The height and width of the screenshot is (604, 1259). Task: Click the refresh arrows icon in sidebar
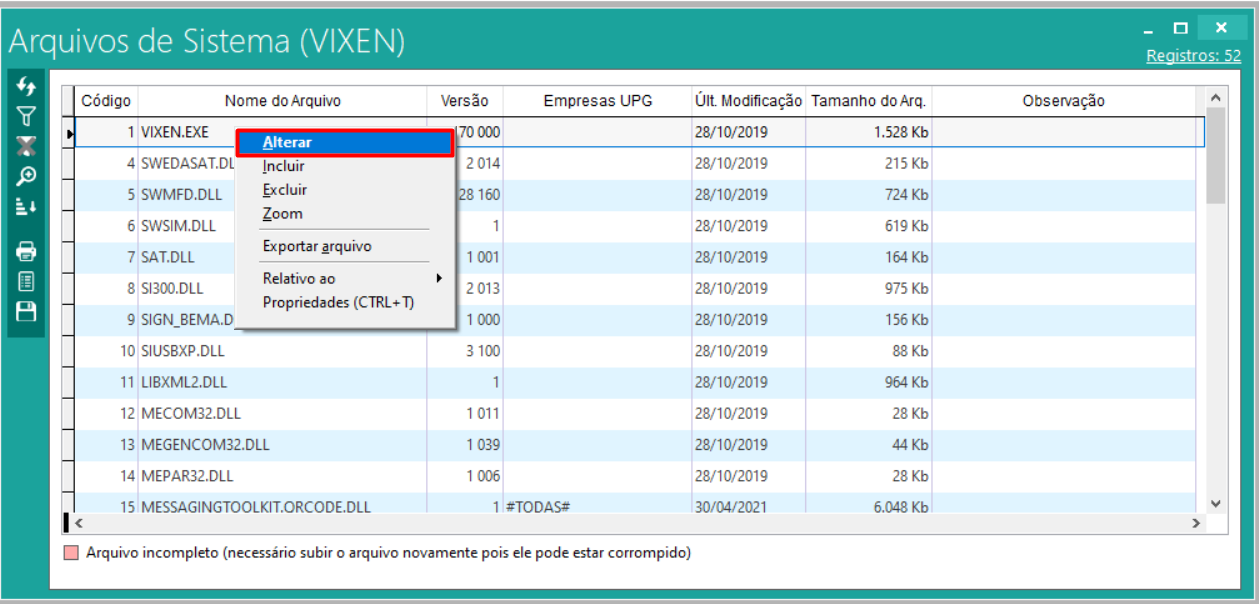pos(26,86)
